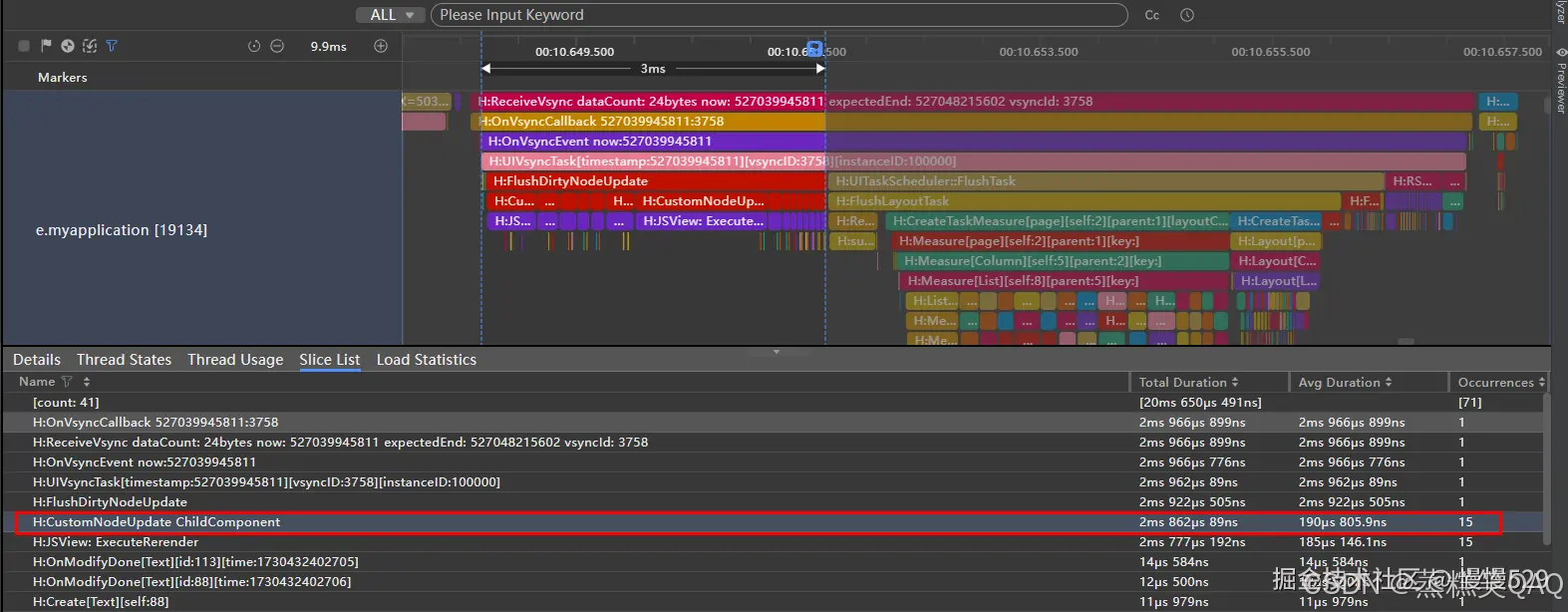Click the H:UIVsyncTask pink slice
The image size is (1568, 612).
(x=974, y=161)
